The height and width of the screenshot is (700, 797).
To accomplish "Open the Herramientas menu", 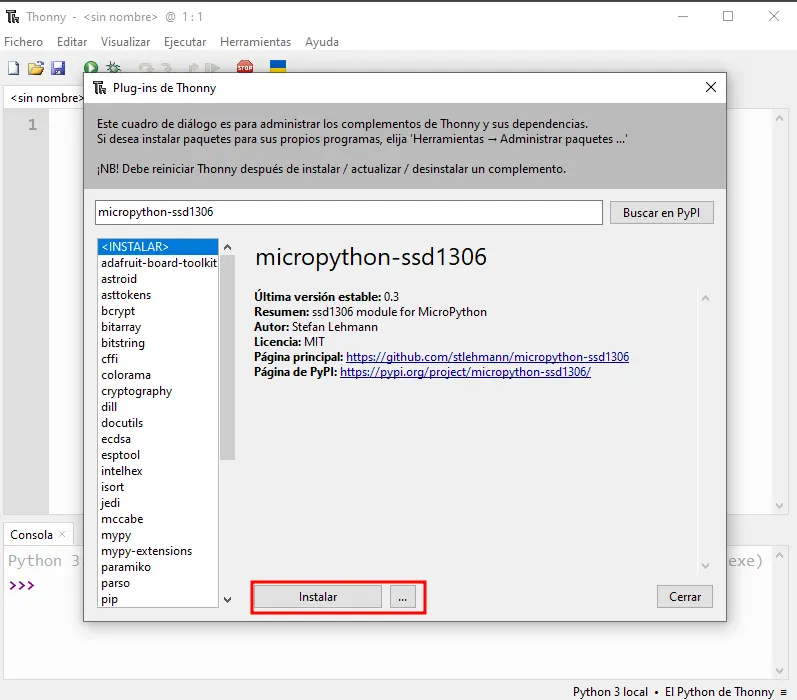I will pyautogui.click(x=255, y=42).
